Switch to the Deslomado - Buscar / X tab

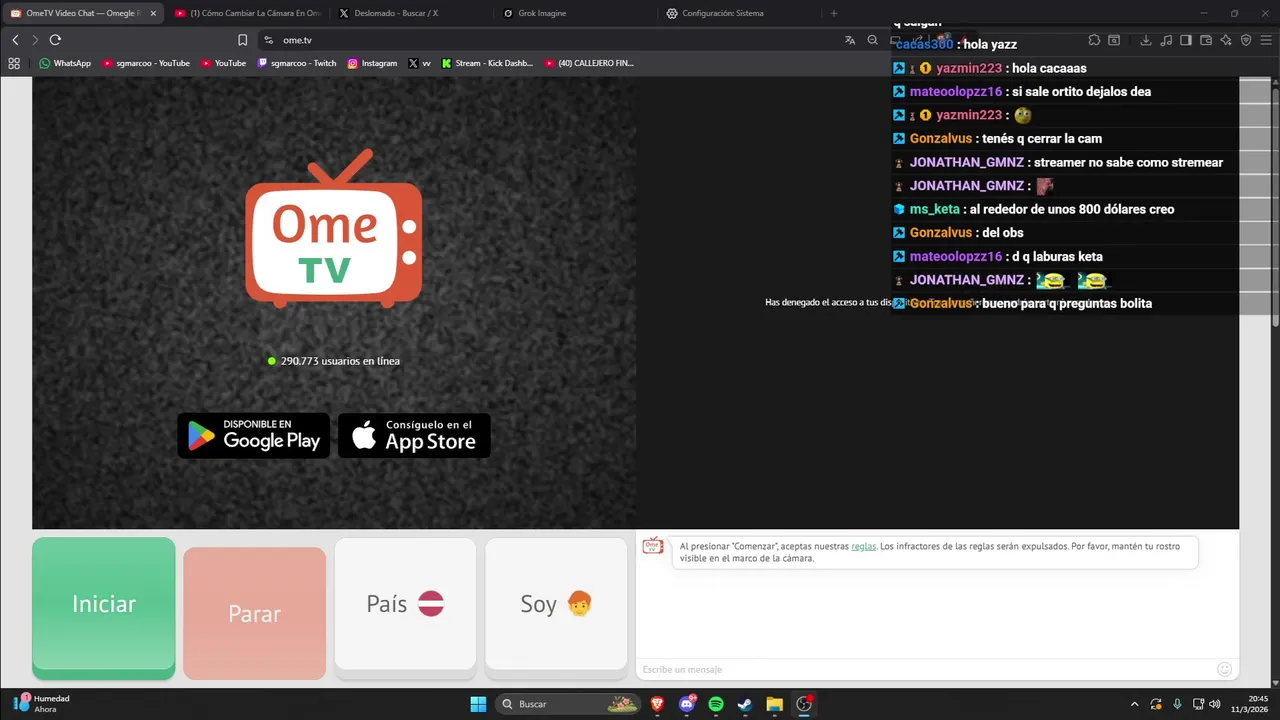[x=410, y=13]
